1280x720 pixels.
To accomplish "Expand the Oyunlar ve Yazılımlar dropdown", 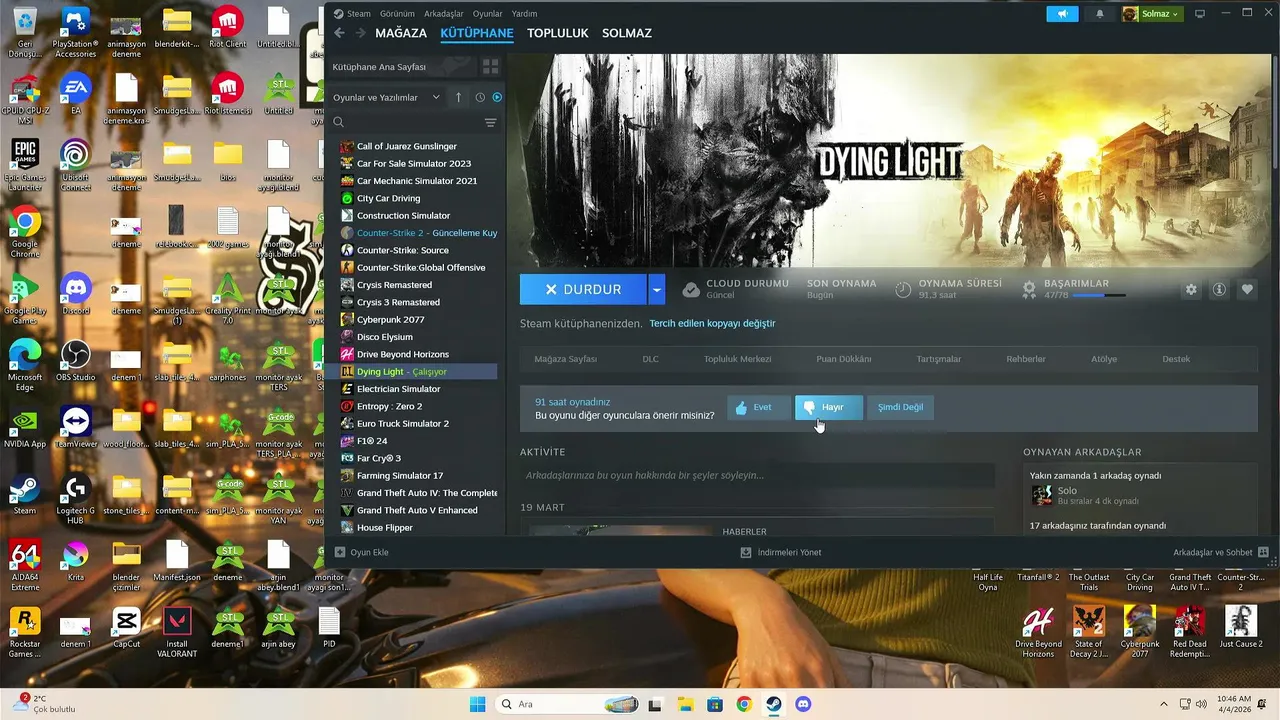I will tap(387, 97).
